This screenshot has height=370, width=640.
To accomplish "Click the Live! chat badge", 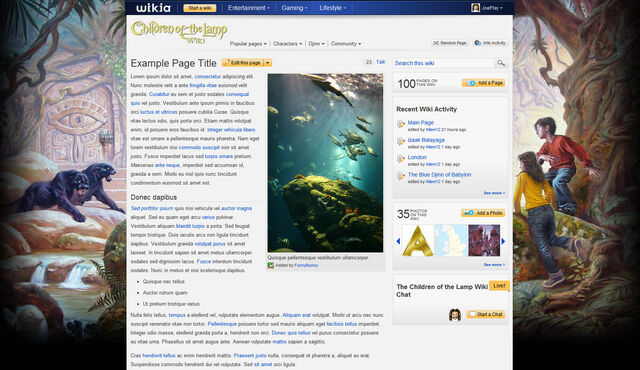I will 499,286.
